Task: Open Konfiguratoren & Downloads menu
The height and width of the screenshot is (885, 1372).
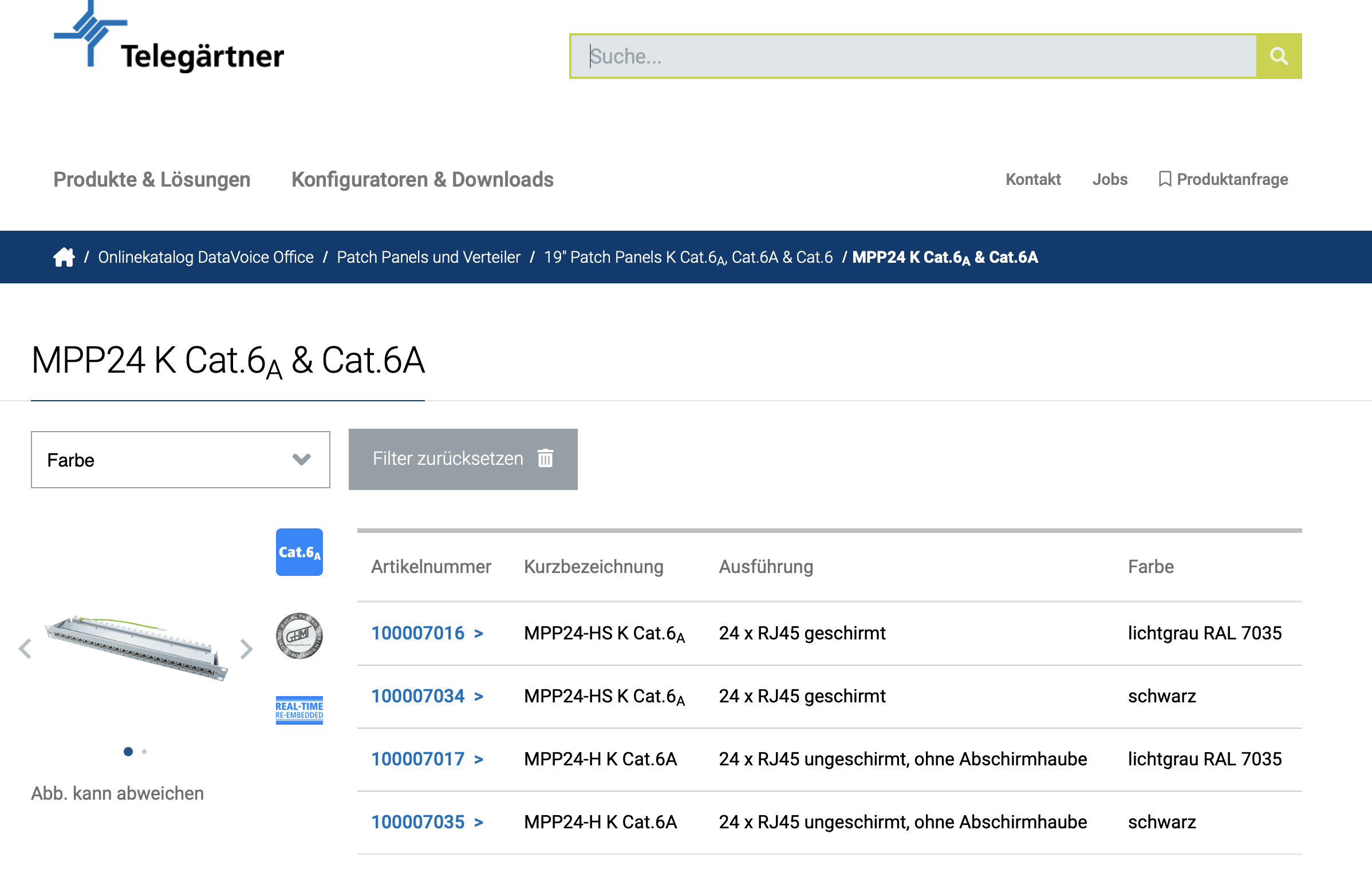Action: click(x=423, y=179)
